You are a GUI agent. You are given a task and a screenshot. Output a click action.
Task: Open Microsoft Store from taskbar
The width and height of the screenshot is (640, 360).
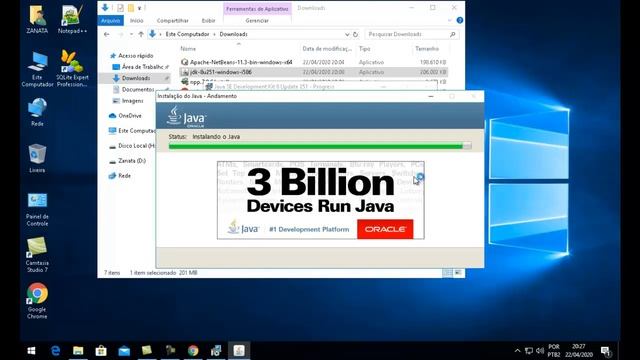coord(101,351)
